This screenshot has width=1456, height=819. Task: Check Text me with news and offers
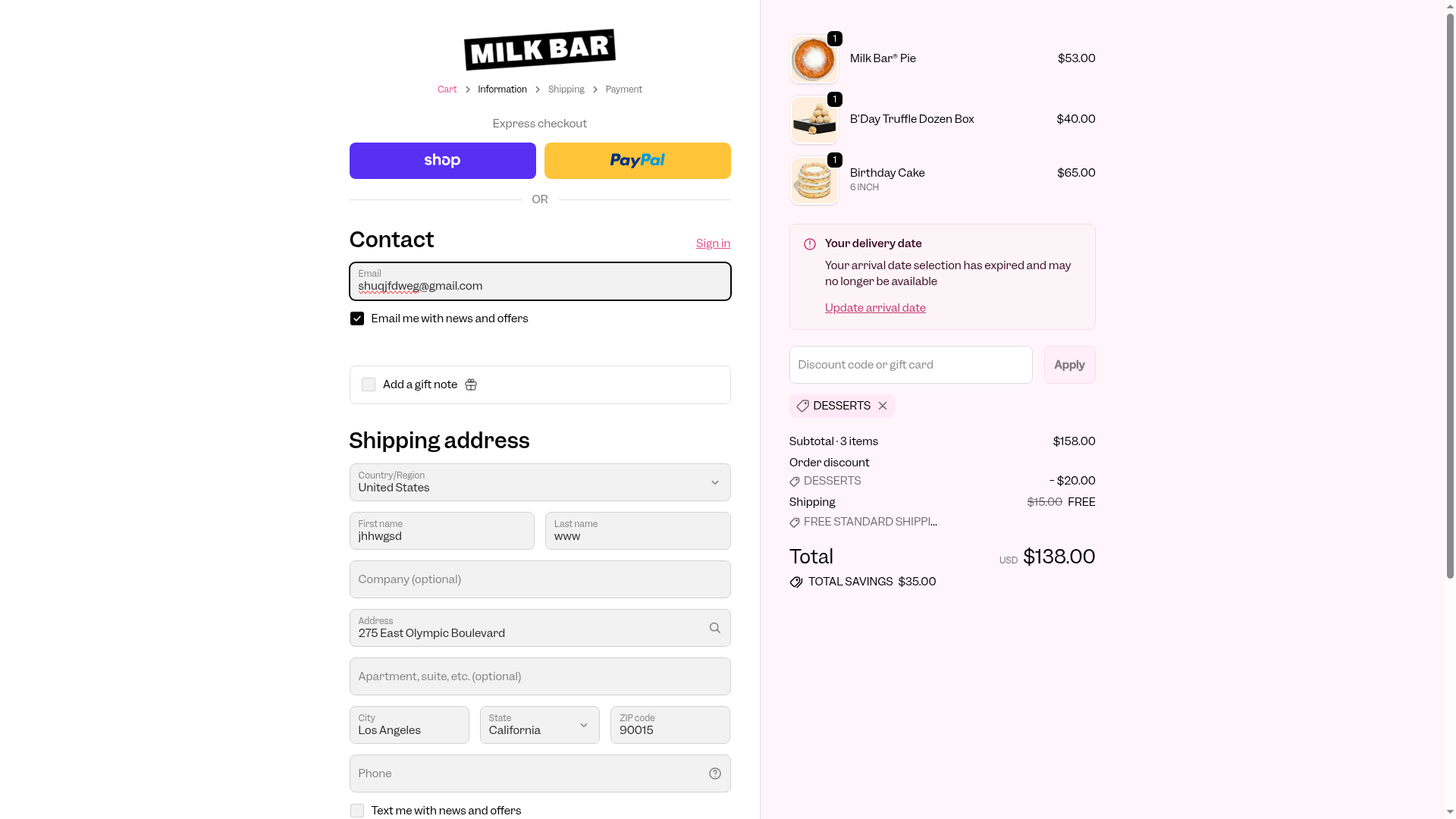coord(357,811)
